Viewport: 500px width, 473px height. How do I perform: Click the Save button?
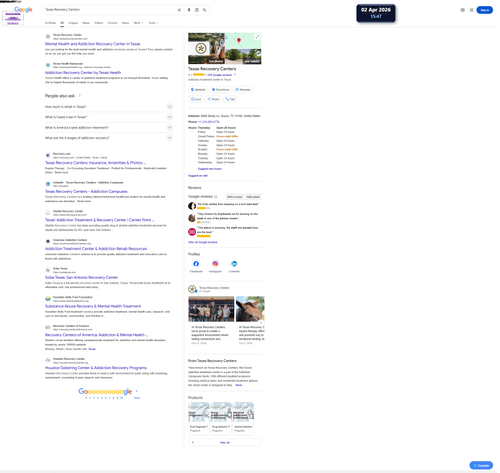196,99
